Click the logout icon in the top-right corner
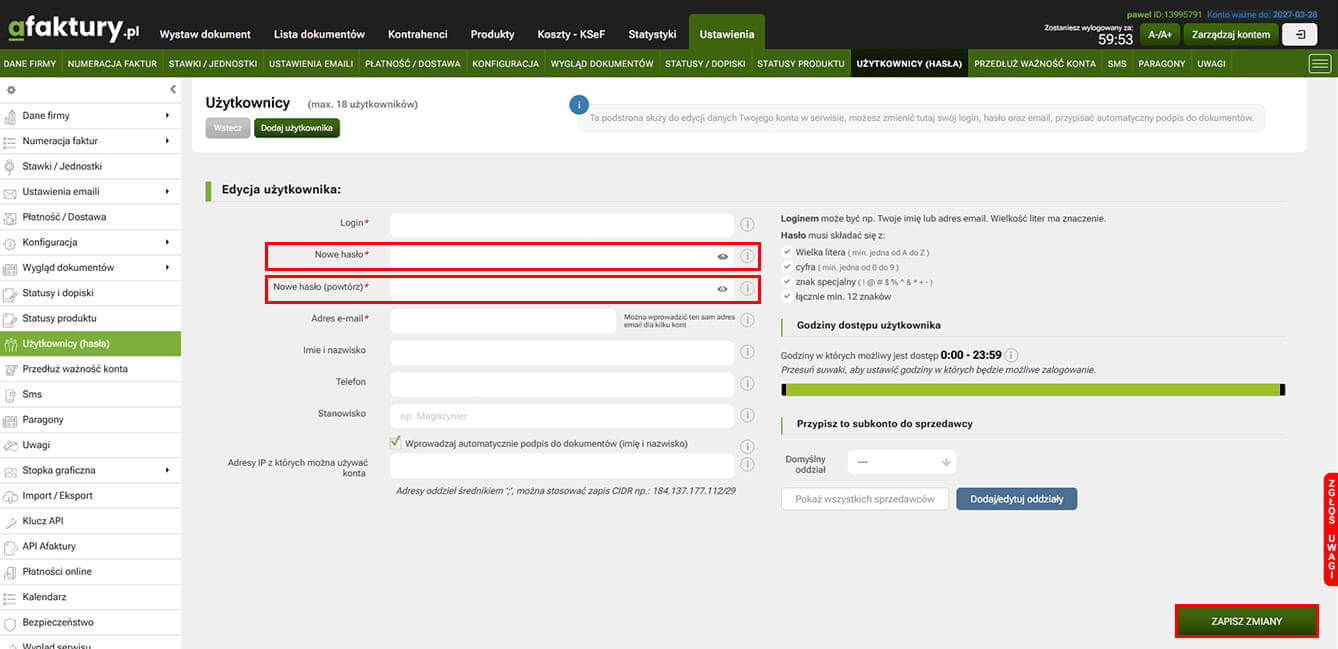Image resolution: width=1338 pixels, height=649 pixels. point(1300,34)
